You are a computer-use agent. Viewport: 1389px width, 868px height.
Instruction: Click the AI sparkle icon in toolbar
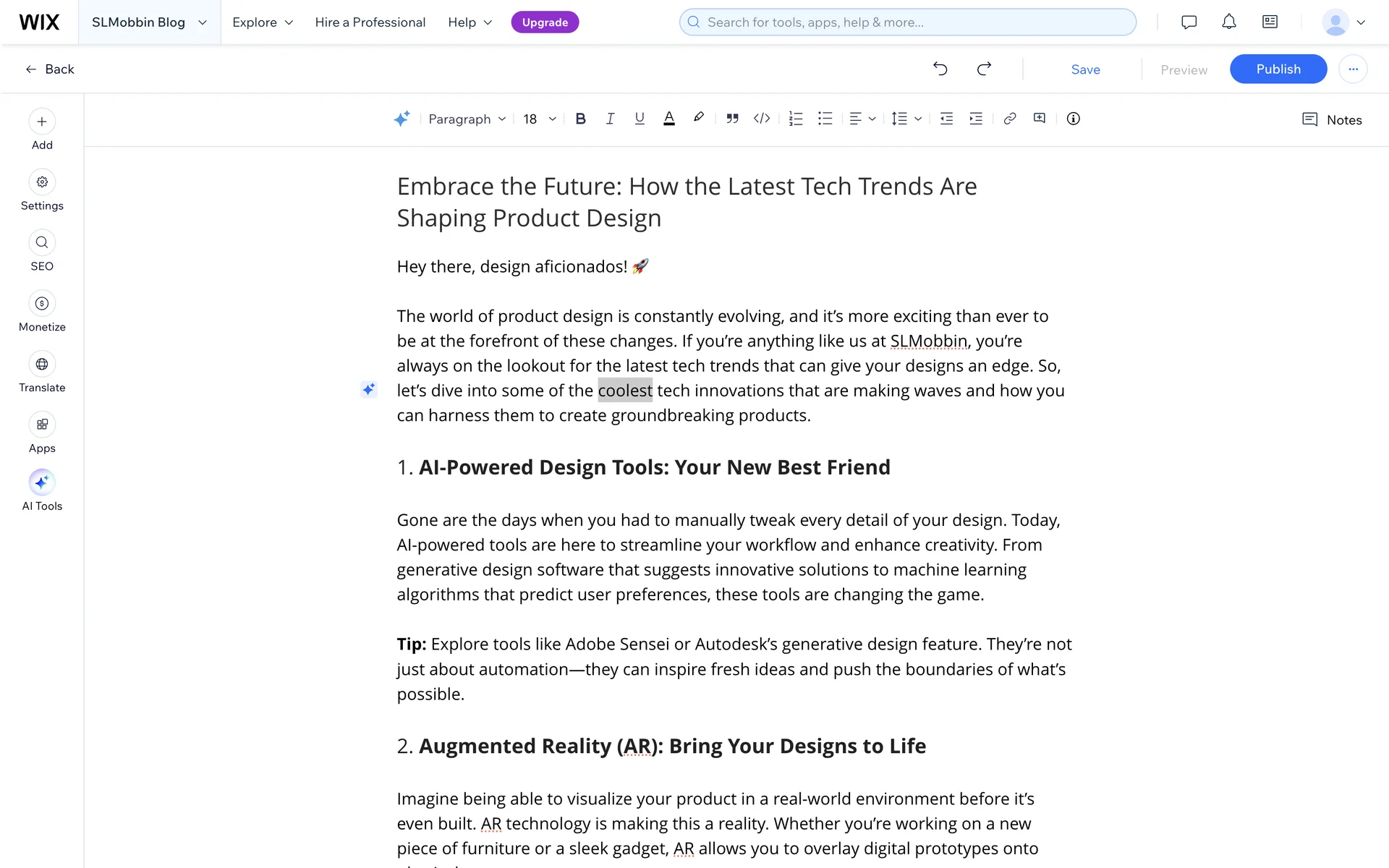point(402,119)
